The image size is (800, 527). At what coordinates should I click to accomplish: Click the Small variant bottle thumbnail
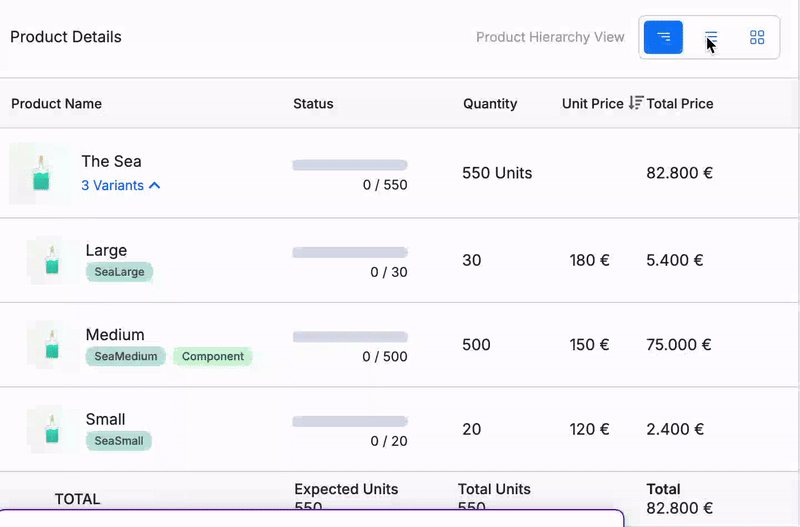(x=53, y=429)
